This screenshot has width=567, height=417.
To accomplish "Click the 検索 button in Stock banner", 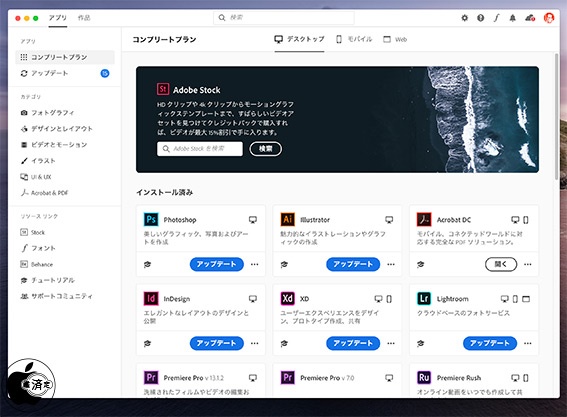I will (x=265, y=149).
